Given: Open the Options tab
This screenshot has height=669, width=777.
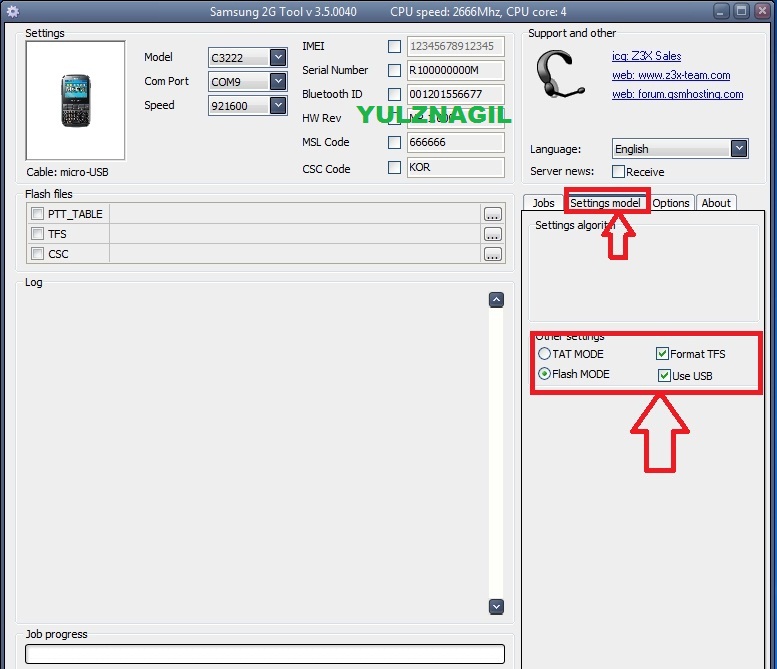Looking at the screenshot, I should 670,203.
